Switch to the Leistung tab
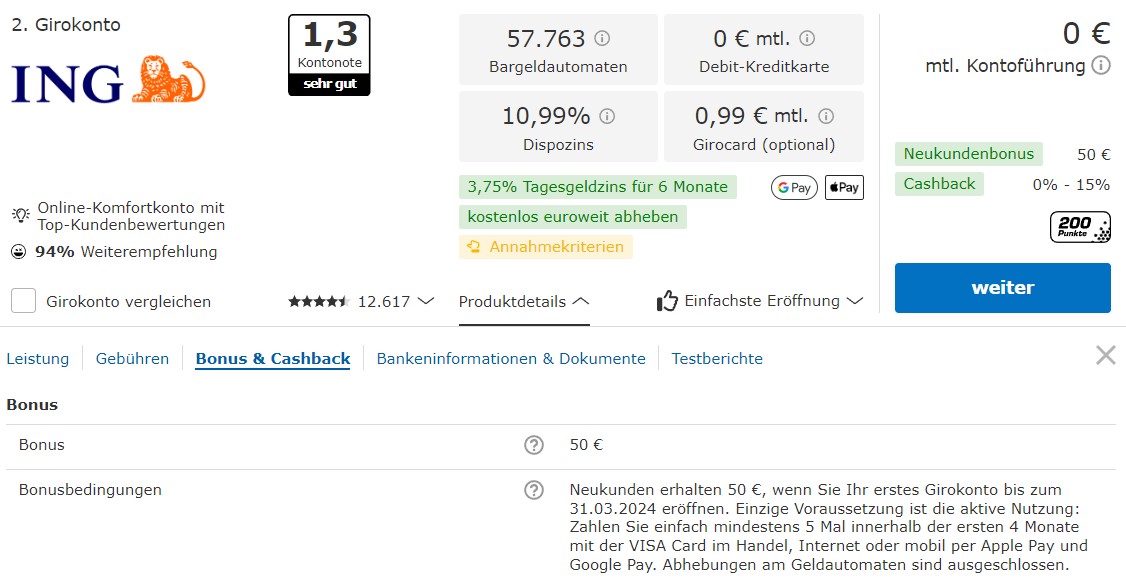 point(38,359)
